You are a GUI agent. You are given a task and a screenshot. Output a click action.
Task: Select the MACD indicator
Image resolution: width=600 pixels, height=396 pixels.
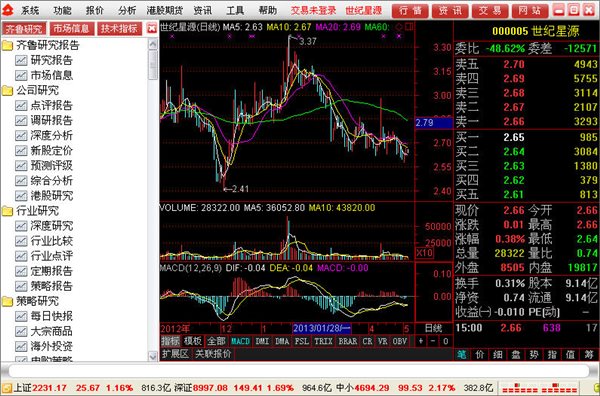[x=240, y=341]
